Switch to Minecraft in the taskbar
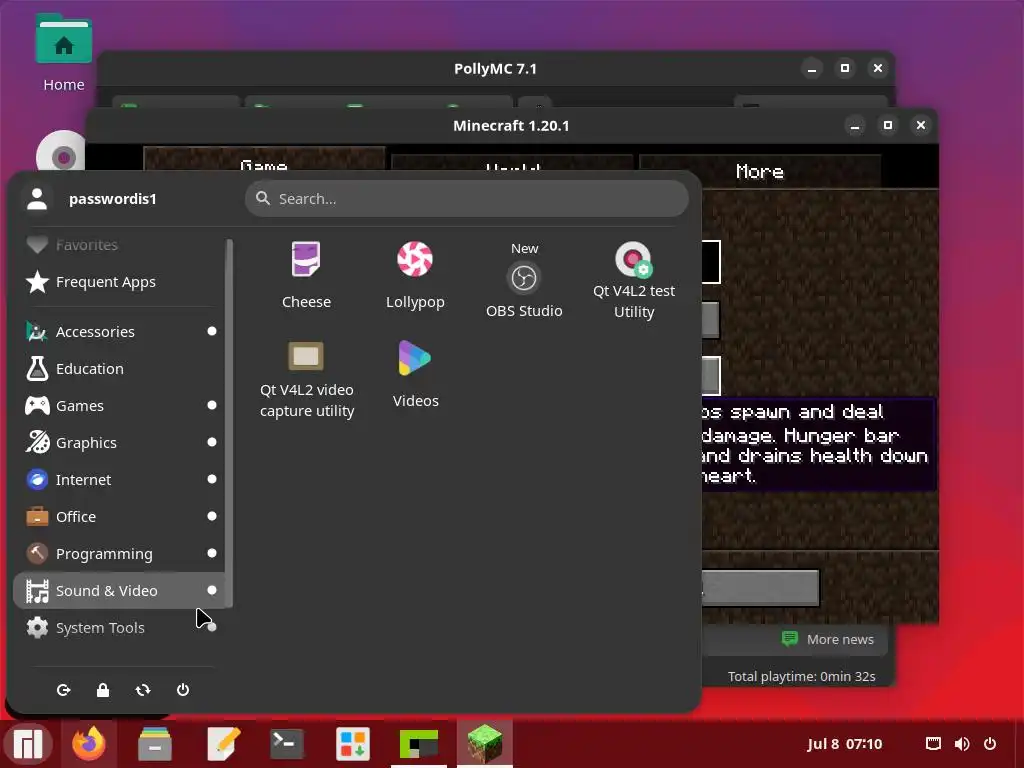The width and height of the screenshot is (1024, 768). (485, 744)
